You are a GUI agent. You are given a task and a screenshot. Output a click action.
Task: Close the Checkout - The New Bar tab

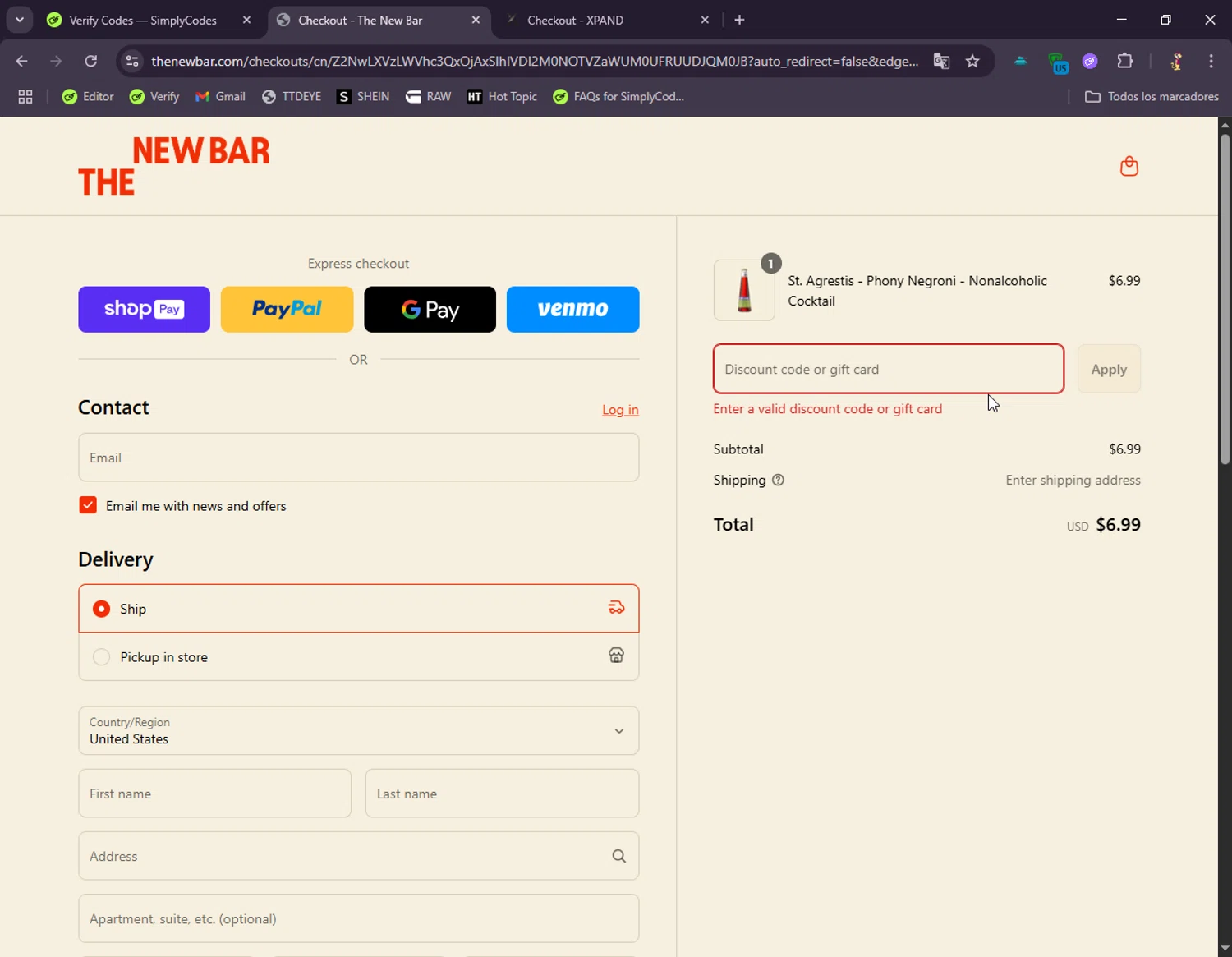pos(476,20)
